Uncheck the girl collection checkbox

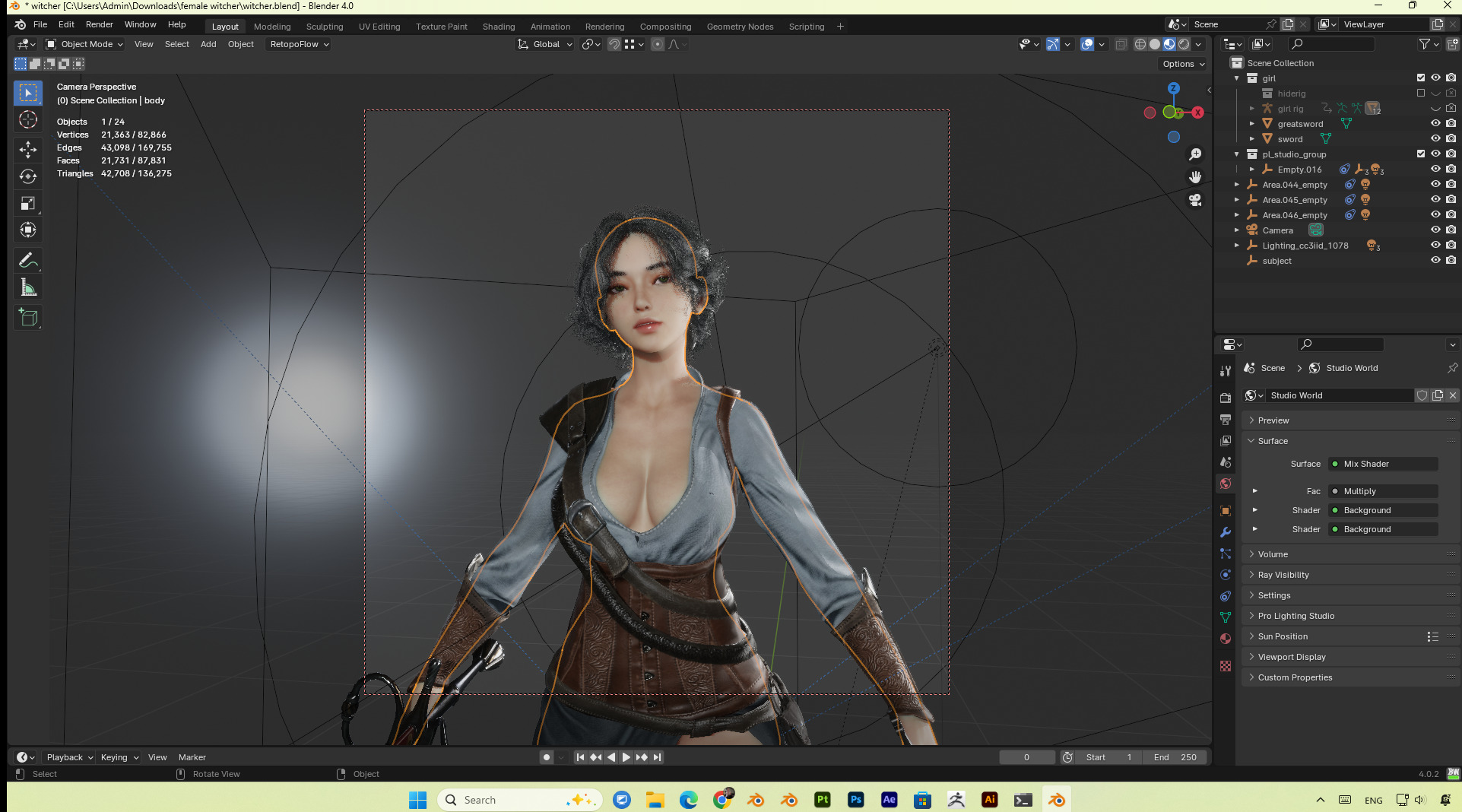tap(1421, 78)
